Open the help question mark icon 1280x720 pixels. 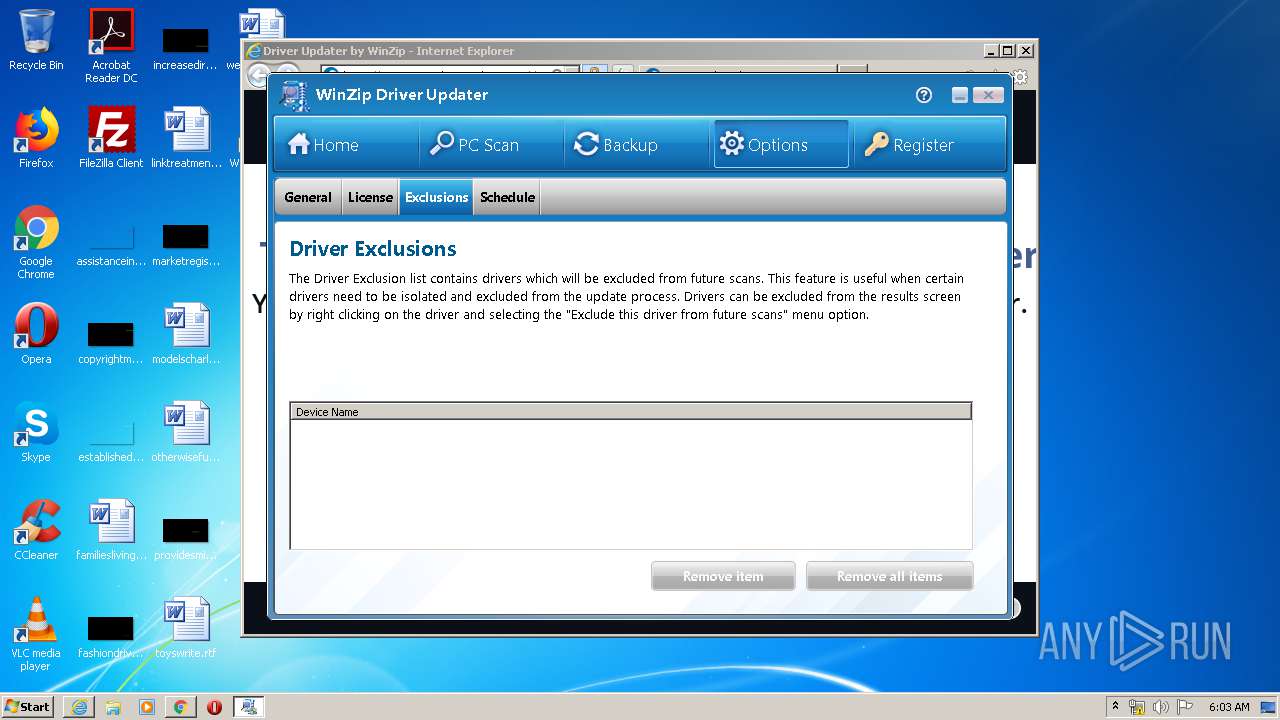point(924,95)
